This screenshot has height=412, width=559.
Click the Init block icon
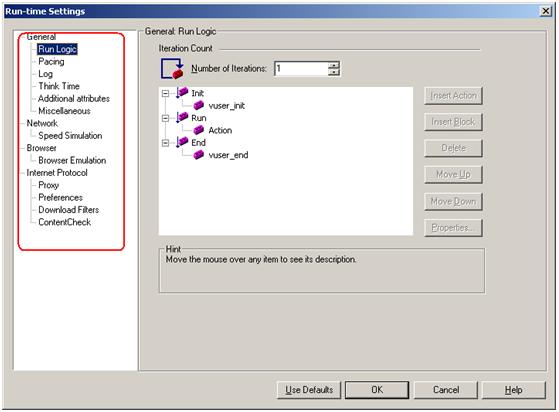pos(182,93)
